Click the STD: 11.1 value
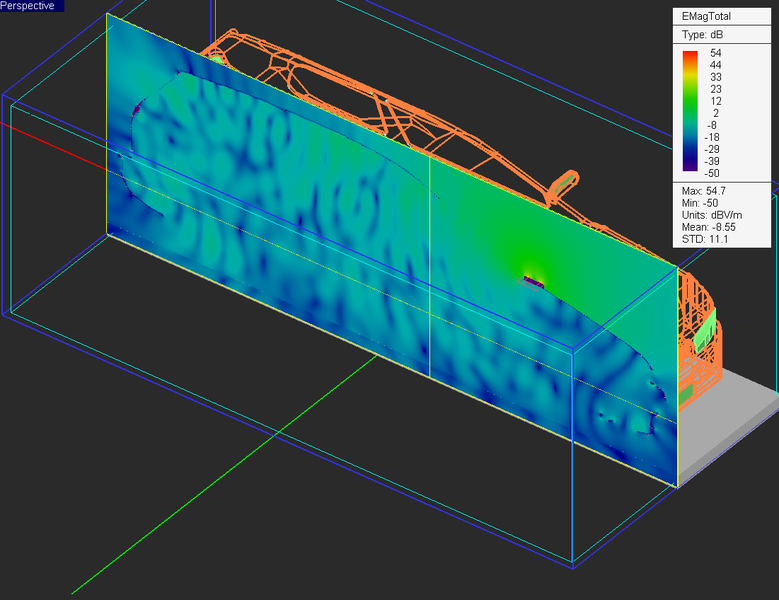The width and height of the screenshot is (779, 600). (705, 238)
